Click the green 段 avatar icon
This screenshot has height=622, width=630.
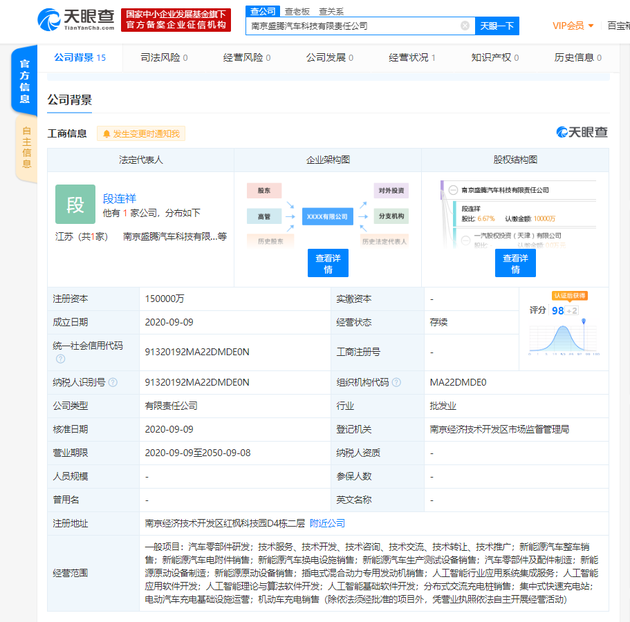tap(75, 205)
